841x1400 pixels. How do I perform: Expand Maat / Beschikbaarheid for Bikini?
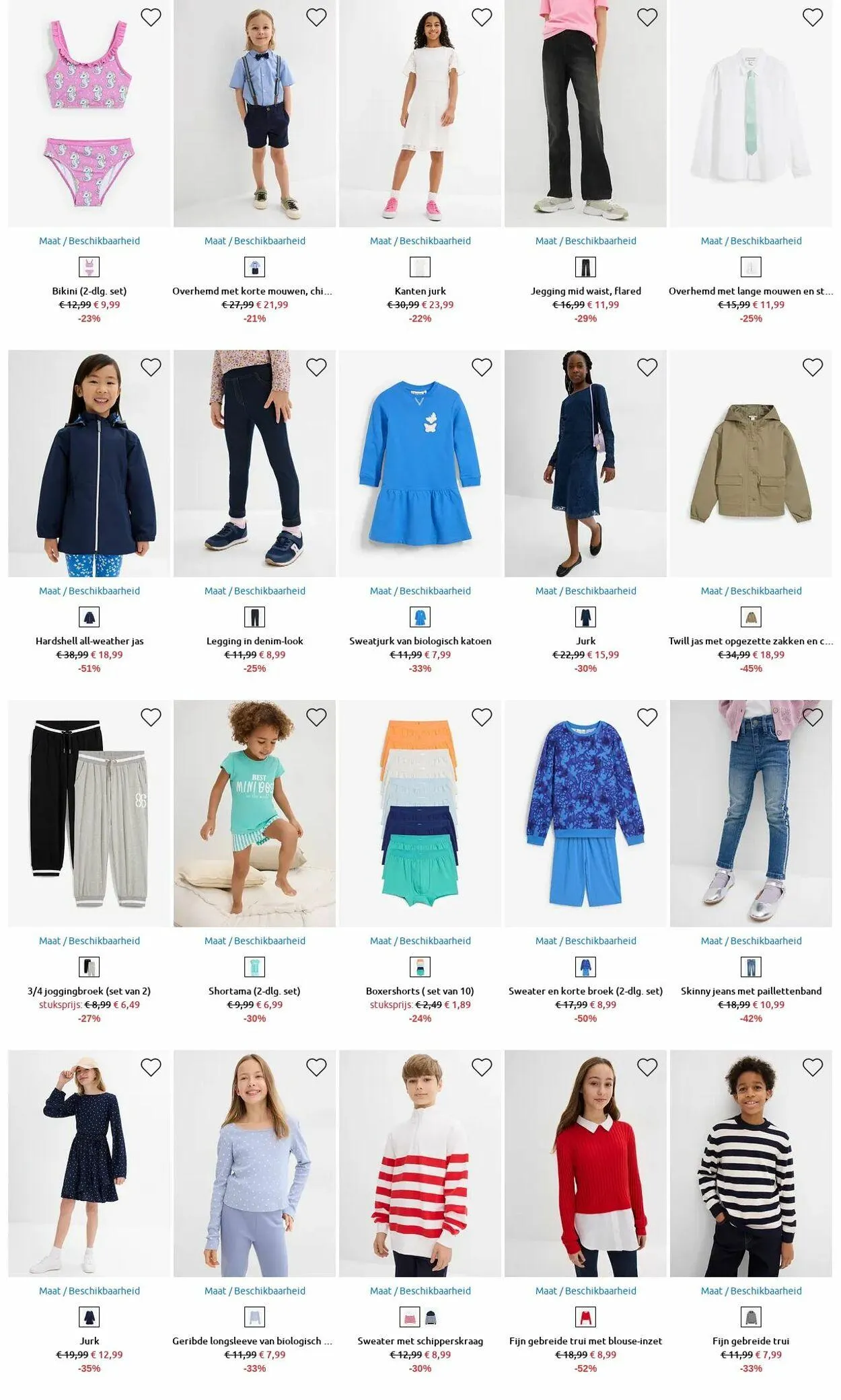click(89, 241)
